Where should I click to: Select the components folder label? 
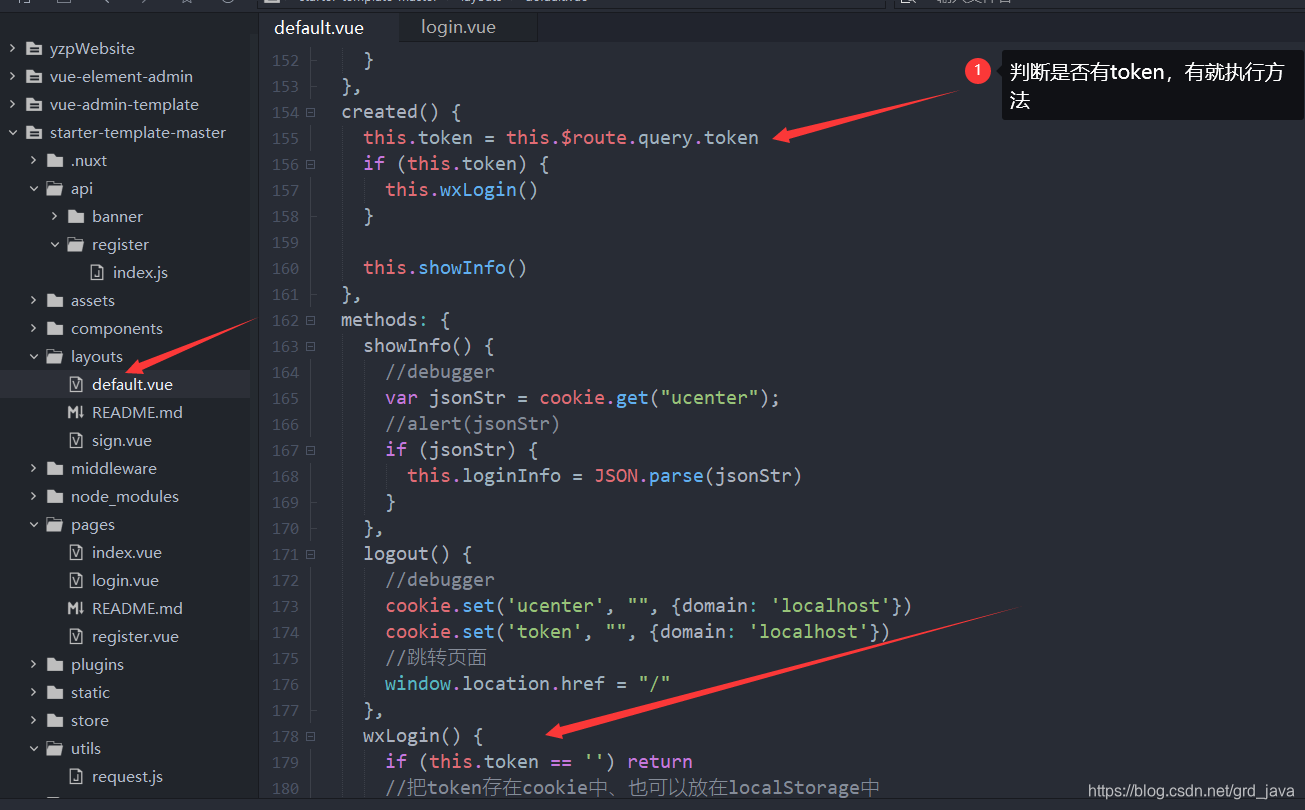[117, 328]
